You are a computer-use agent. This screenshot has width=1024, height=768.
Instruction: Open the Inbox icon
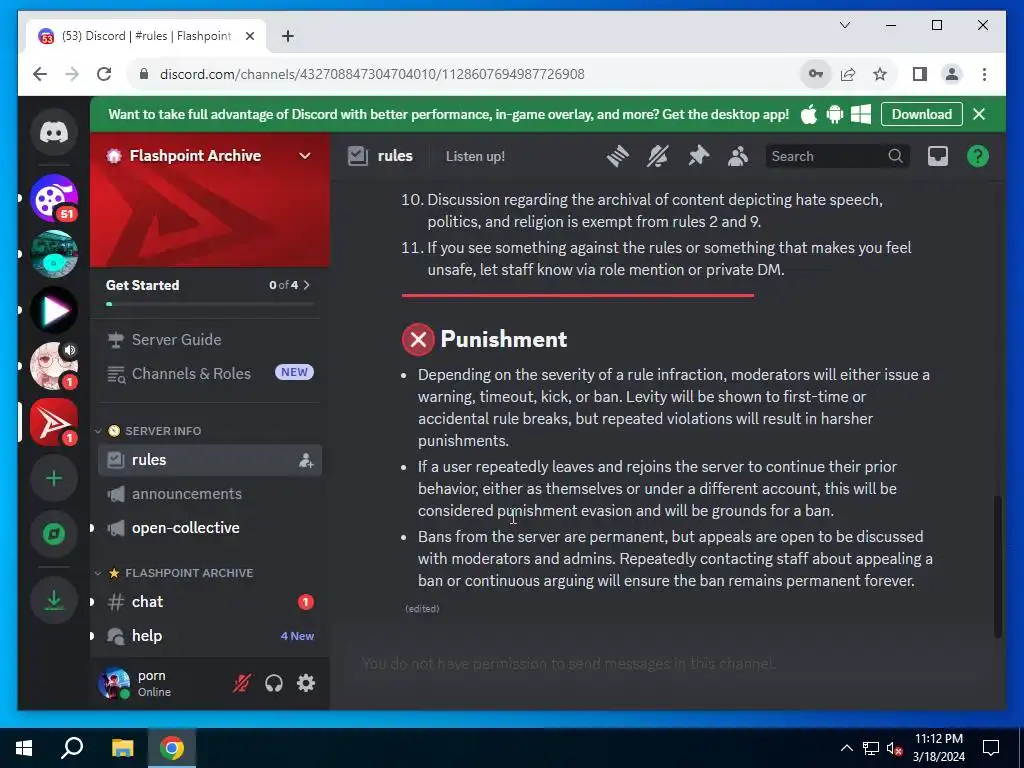938,156
